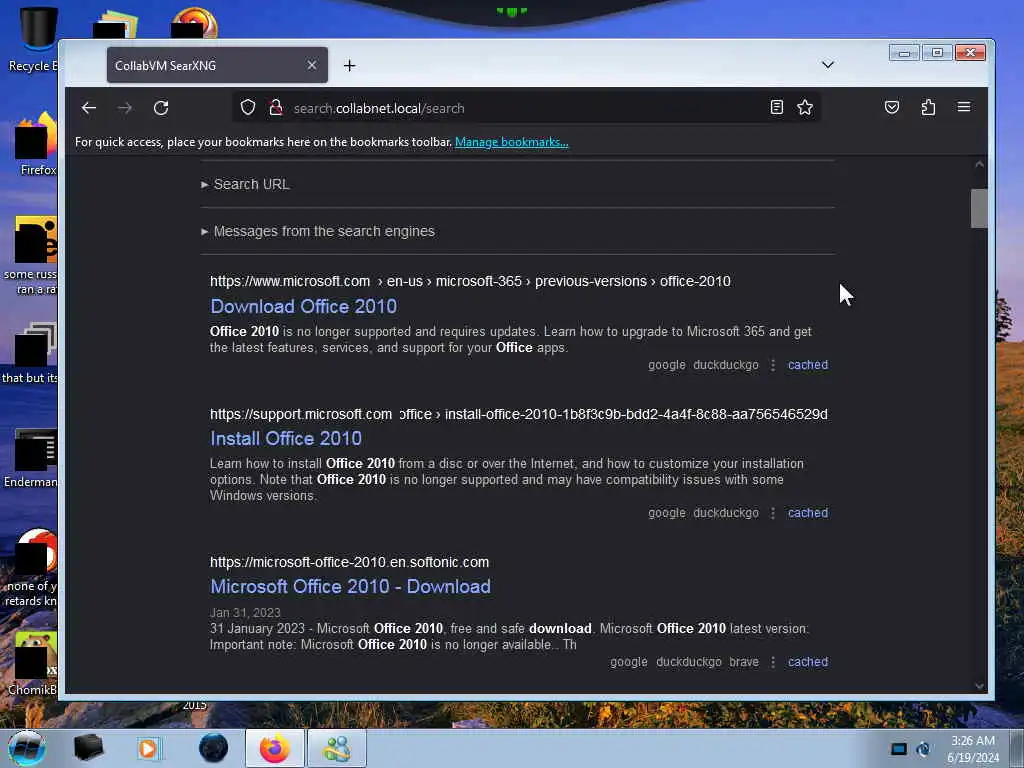This screenshot has width=1024, height=768.
Task: Open the Download Office 2010 result
Action: [304, 306]
